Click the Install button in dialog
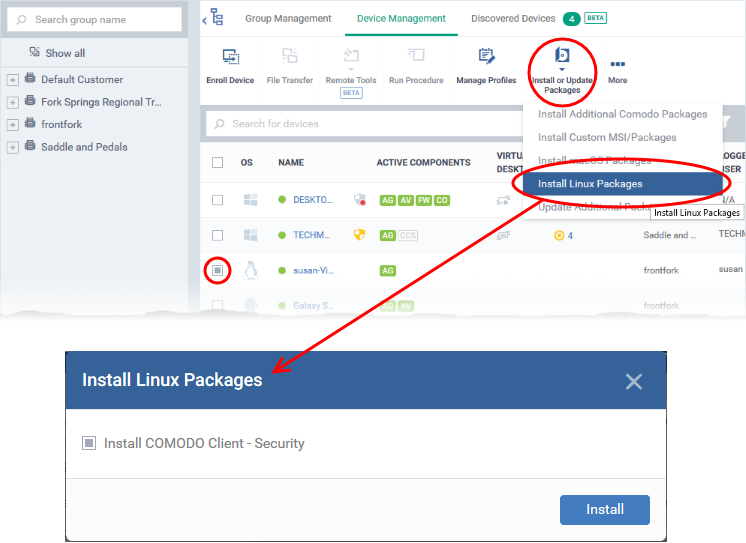746x543 pixels. (605, 510)
